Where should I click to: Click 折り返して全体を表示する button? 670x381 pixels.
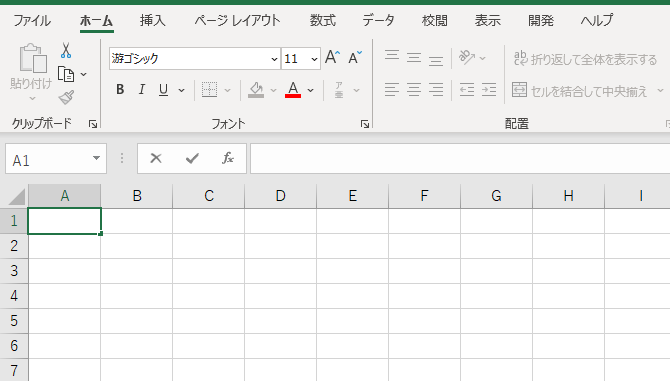(x=585, y=59)
